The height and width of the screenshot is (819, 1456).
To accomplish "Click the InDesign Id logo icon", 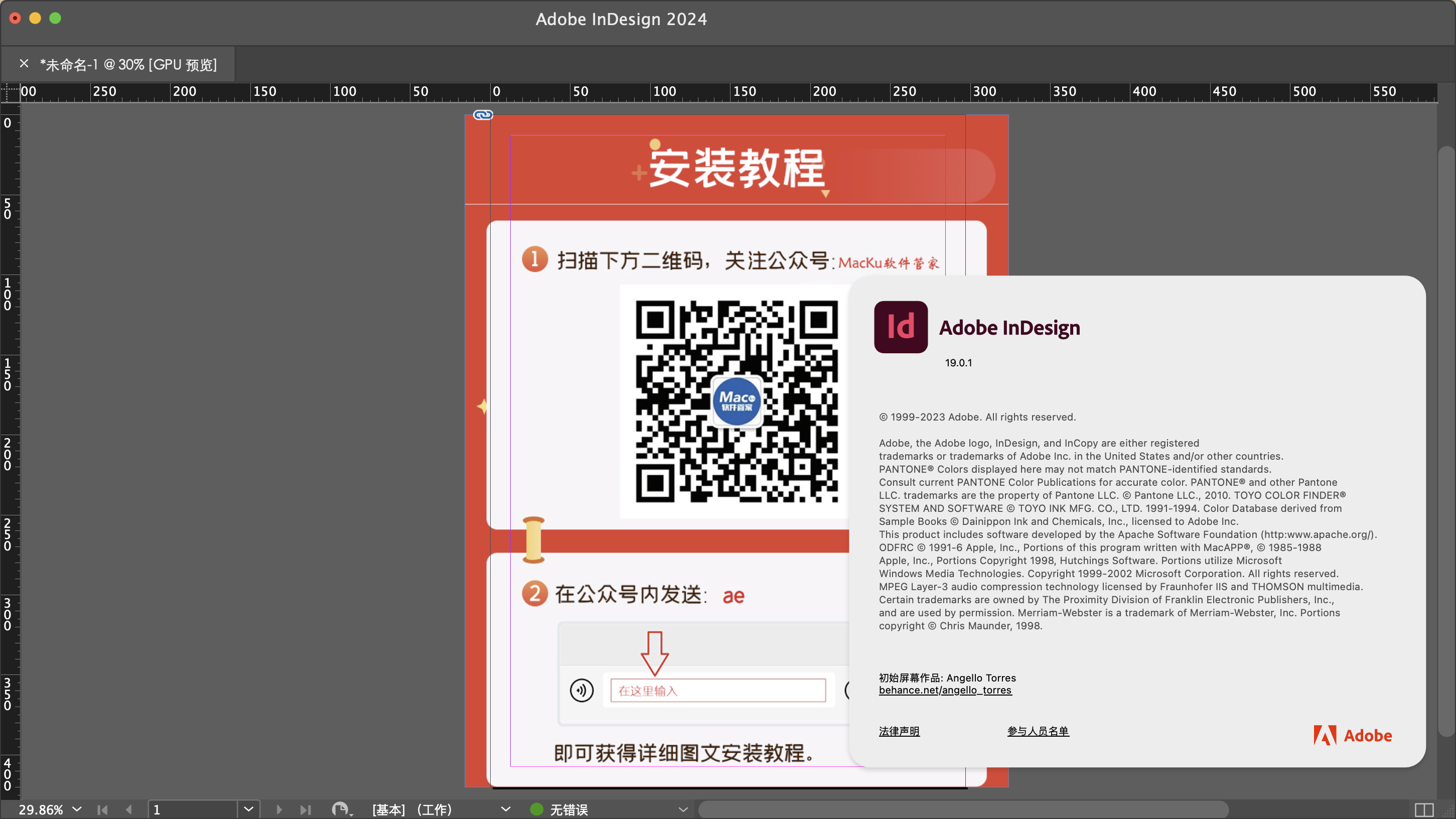I will click(x=901, y=327).
